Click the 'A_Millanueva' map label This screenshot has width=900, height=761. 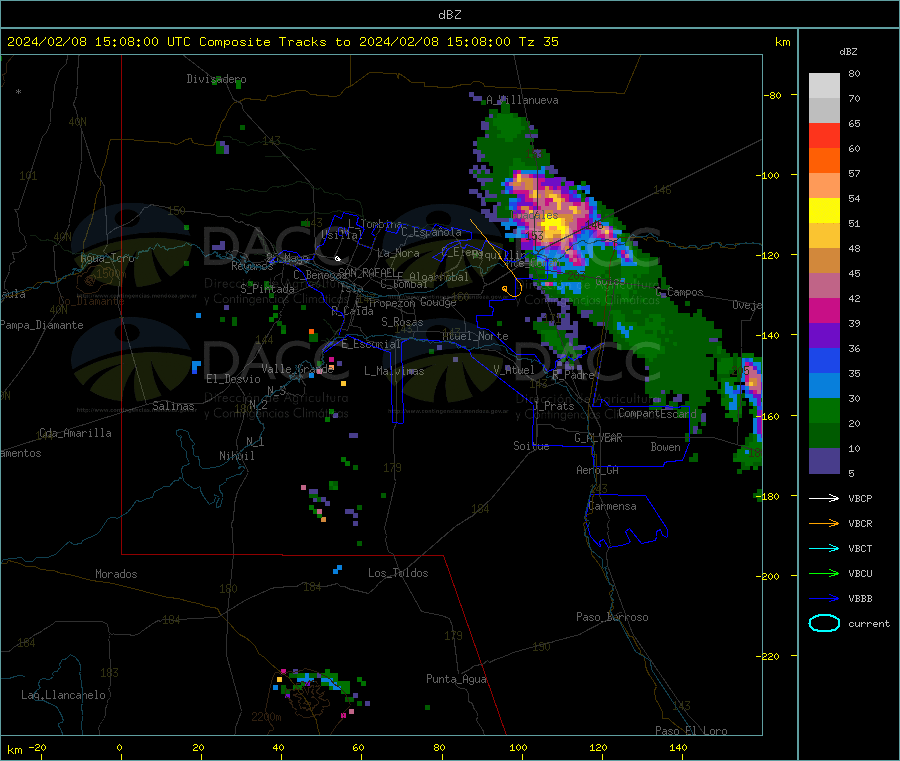(x=522, y=100)
